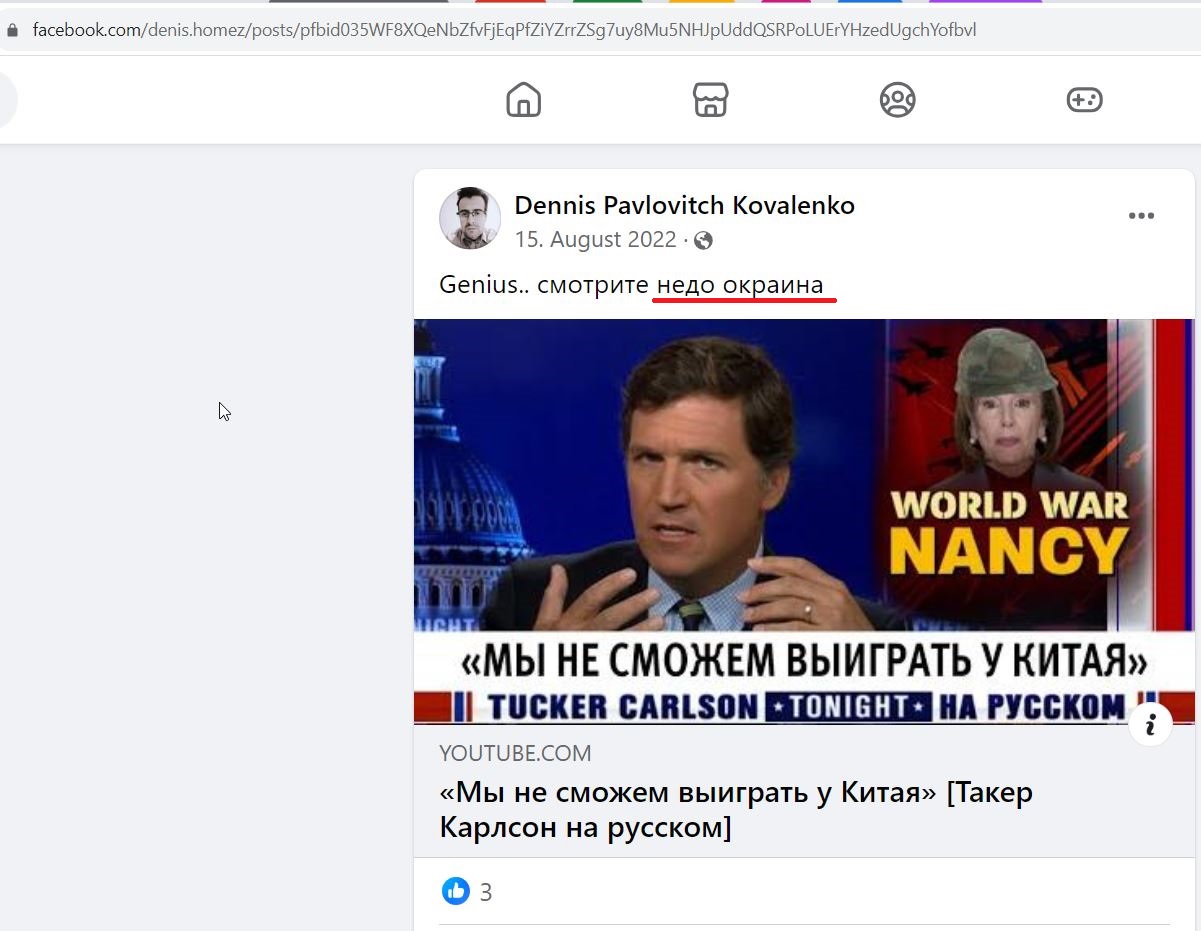Click the YOUTUBE.COM source label
The width and height of the screenshot is (1201, 931).
[515, 753]
